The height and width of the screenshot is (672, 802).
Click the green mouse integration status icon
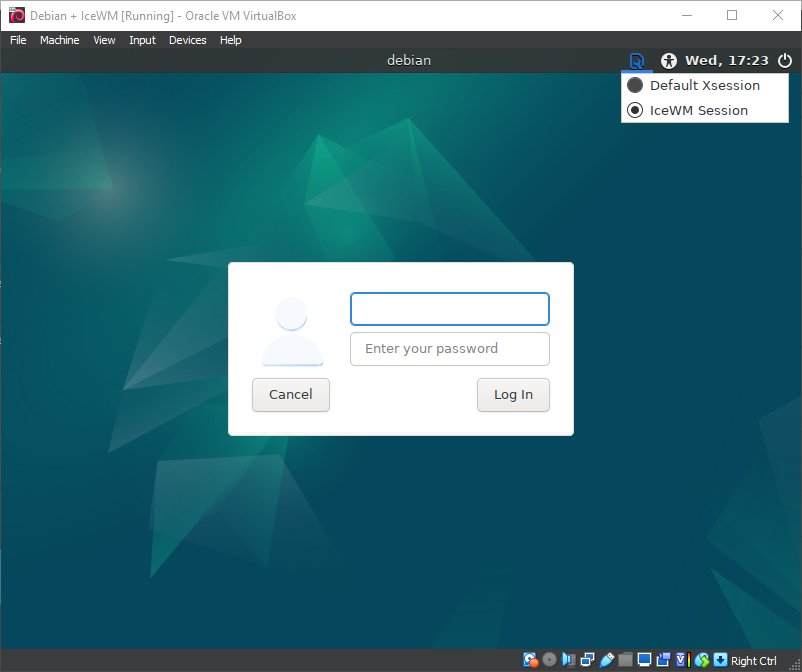point(701,660)
